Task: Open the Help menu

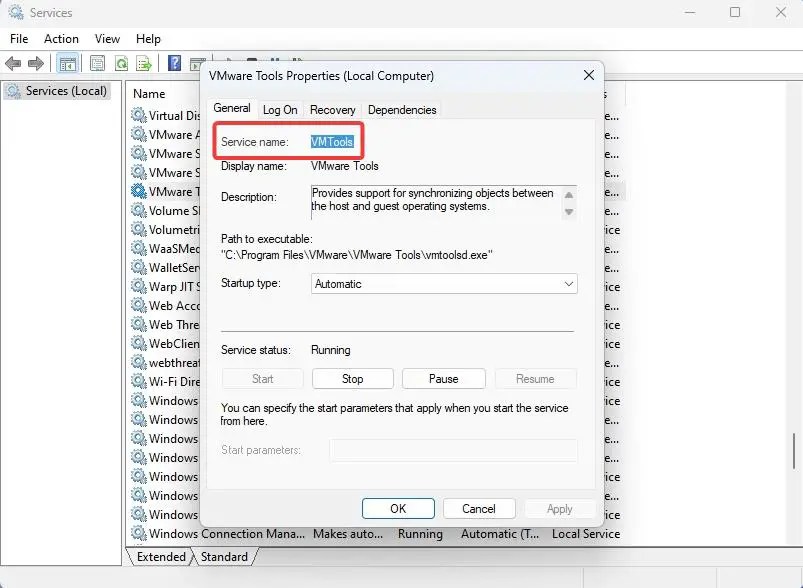Action: click(x=148, y=39)
